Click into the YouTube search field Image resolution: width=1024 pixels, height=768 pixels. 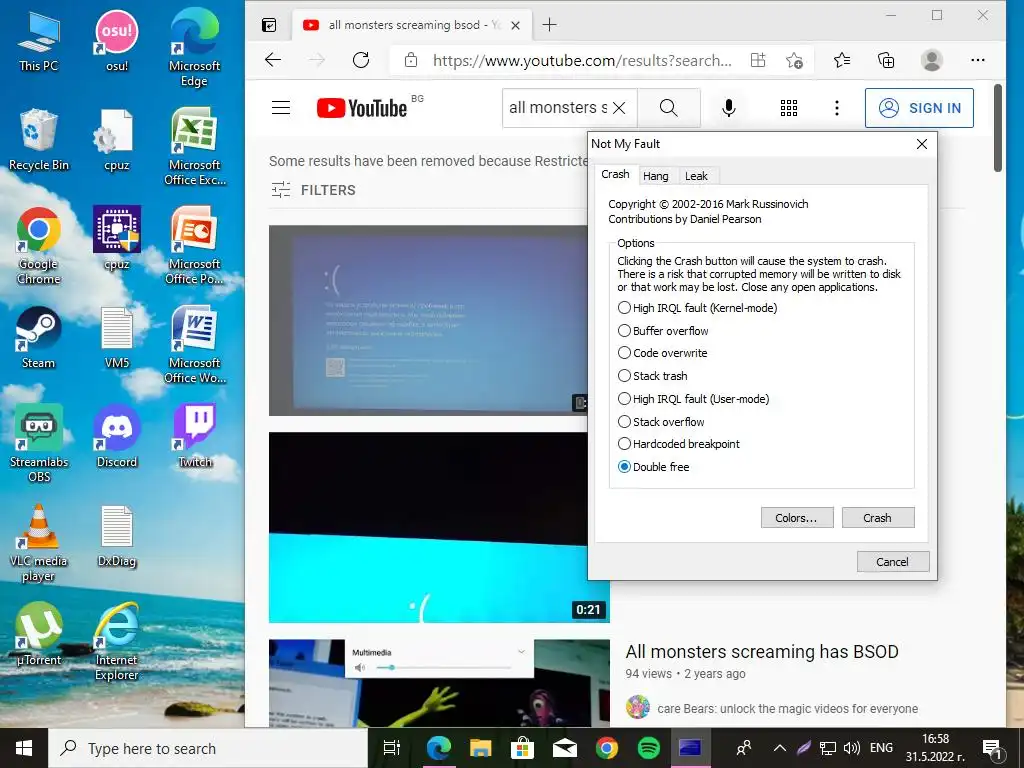tap(557, 108)
